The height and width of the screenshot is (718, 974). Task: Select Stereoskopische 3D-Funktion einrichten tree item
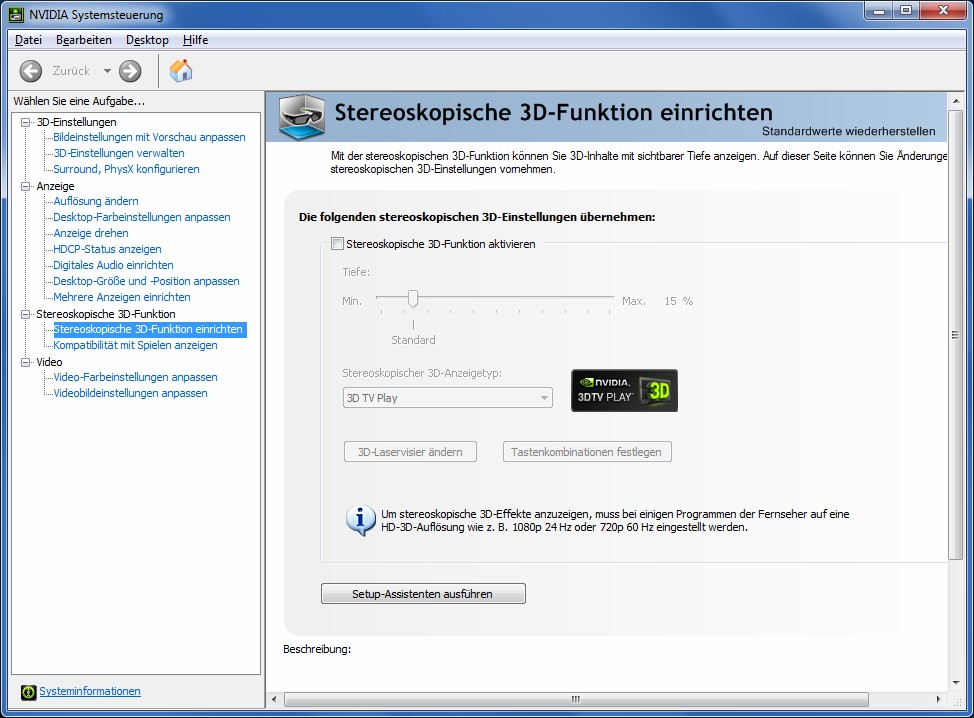coord(150,329)
